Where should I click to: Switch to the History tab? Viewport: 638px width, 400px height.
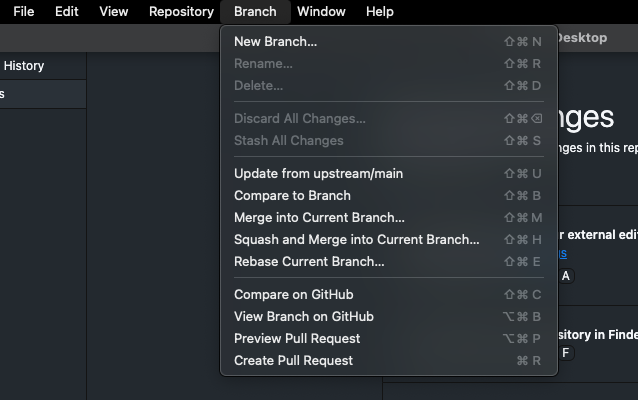coord(24,66)
